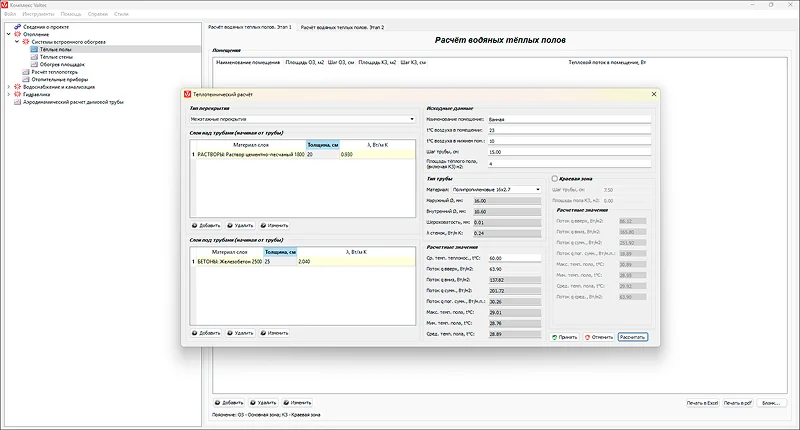Open the Помощь menu
Viewport: 800px width, 430px height.
pos(71,14)
